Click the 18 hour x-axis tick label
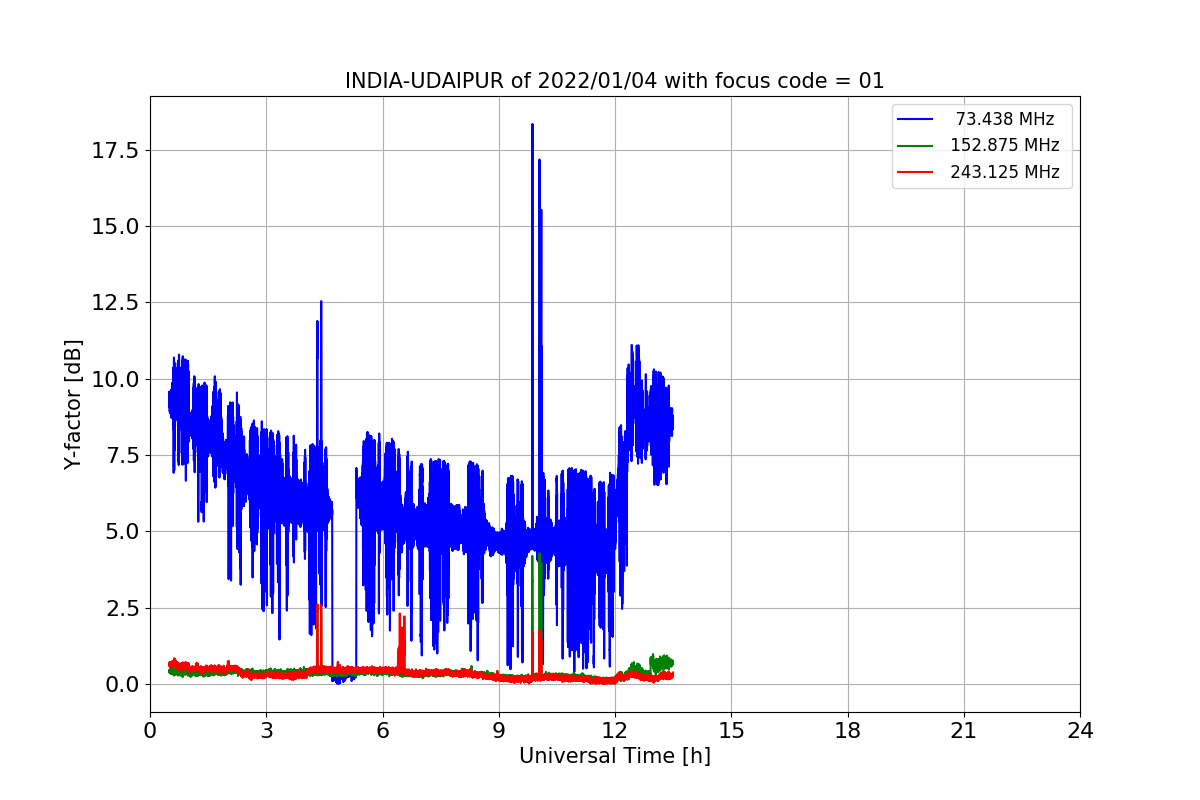The width and height of the screenshot is (1200, 800). [848, 731]
